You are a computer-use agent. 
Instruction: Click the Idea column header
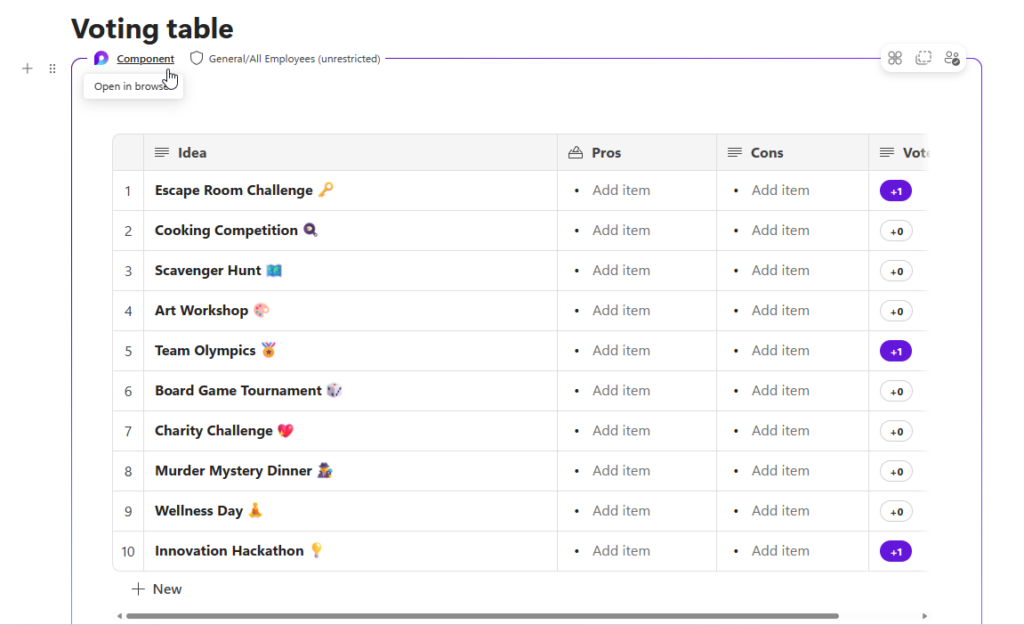(x=351, y=153)
